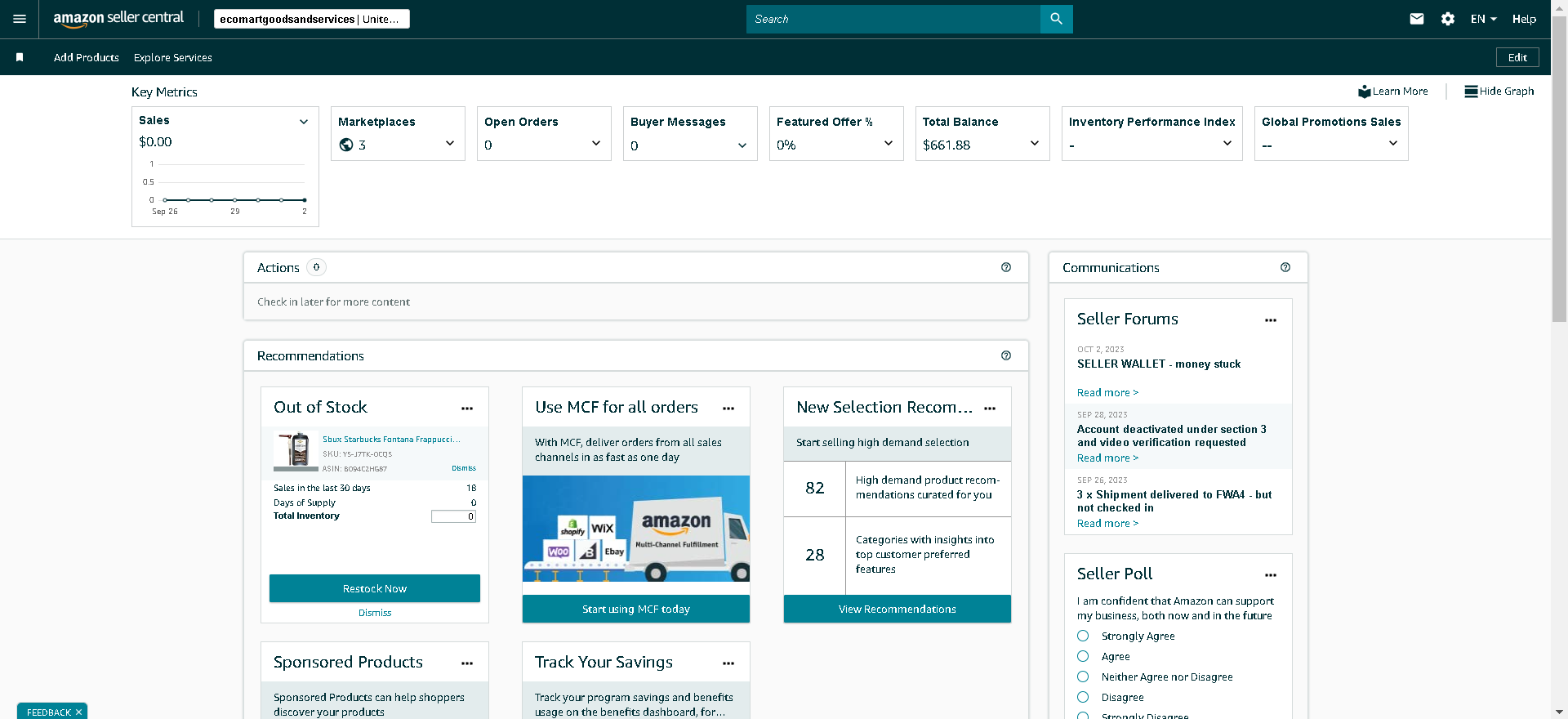Viewport: 1568px width, 719px height.
Task: Expand the Inventory Performance Index dropdown
Action: pos(1227,143)
